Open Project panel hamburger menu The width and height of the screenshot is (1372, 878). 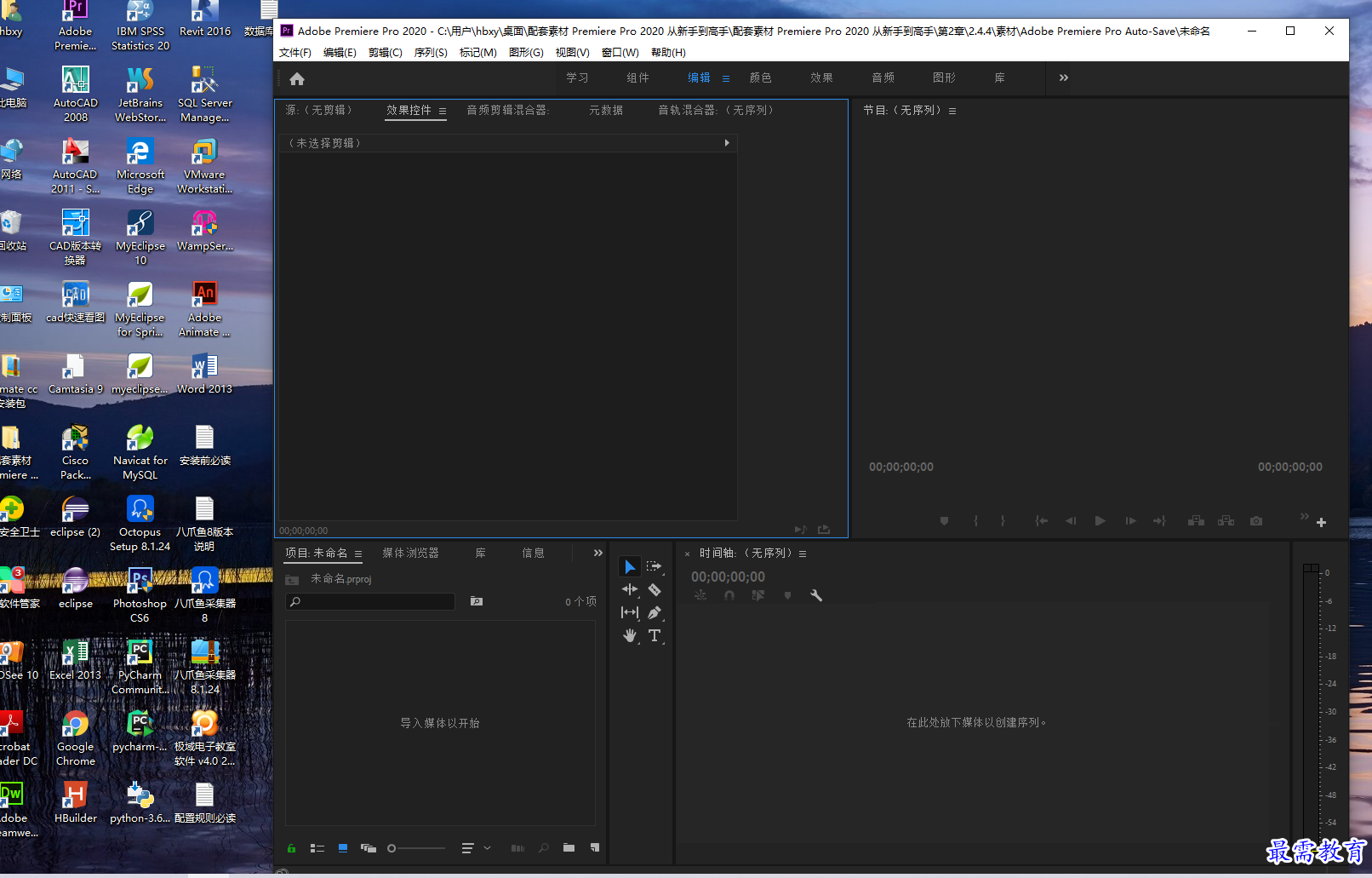(x=358, y=554)
